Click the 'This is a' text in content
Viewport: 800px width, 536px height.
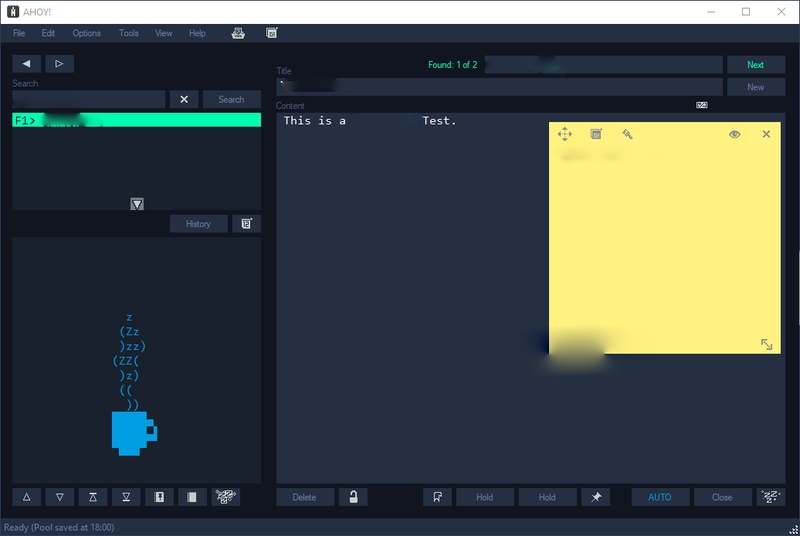tap(315, 121)
